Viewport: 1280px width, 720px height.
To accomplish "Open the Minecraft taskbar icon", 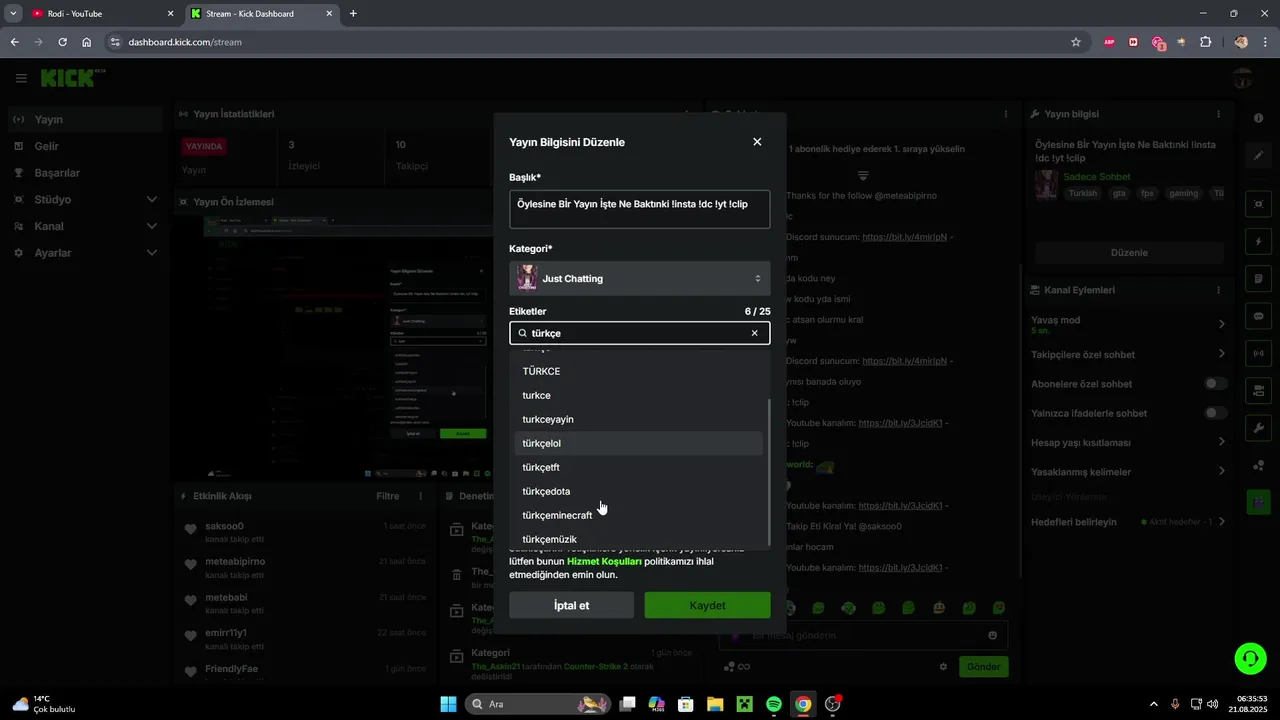I will pyautogui.click(x=745, y=704).
